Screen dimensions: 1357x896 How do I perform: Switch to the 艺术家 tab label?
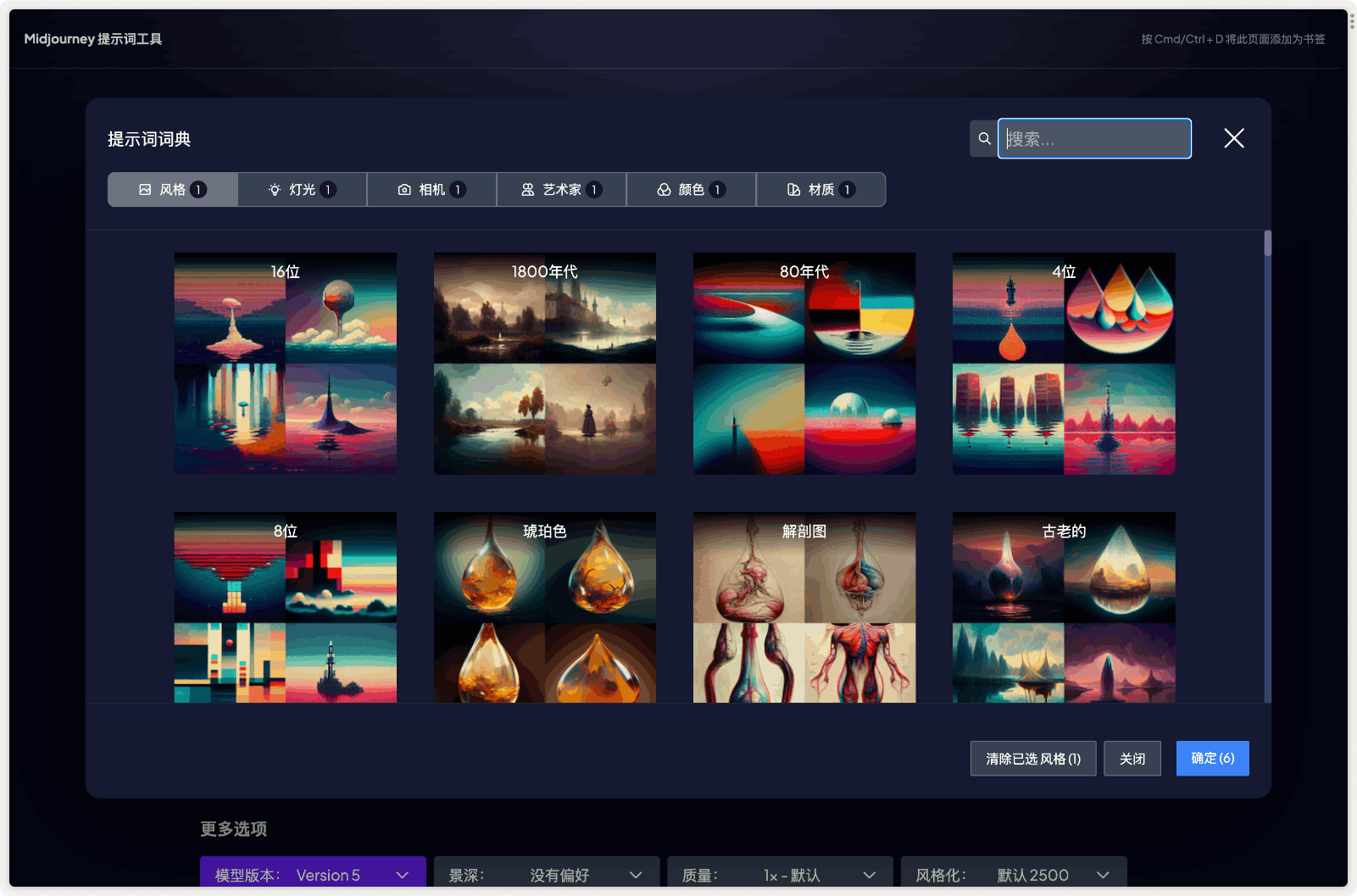coord(562,190)
